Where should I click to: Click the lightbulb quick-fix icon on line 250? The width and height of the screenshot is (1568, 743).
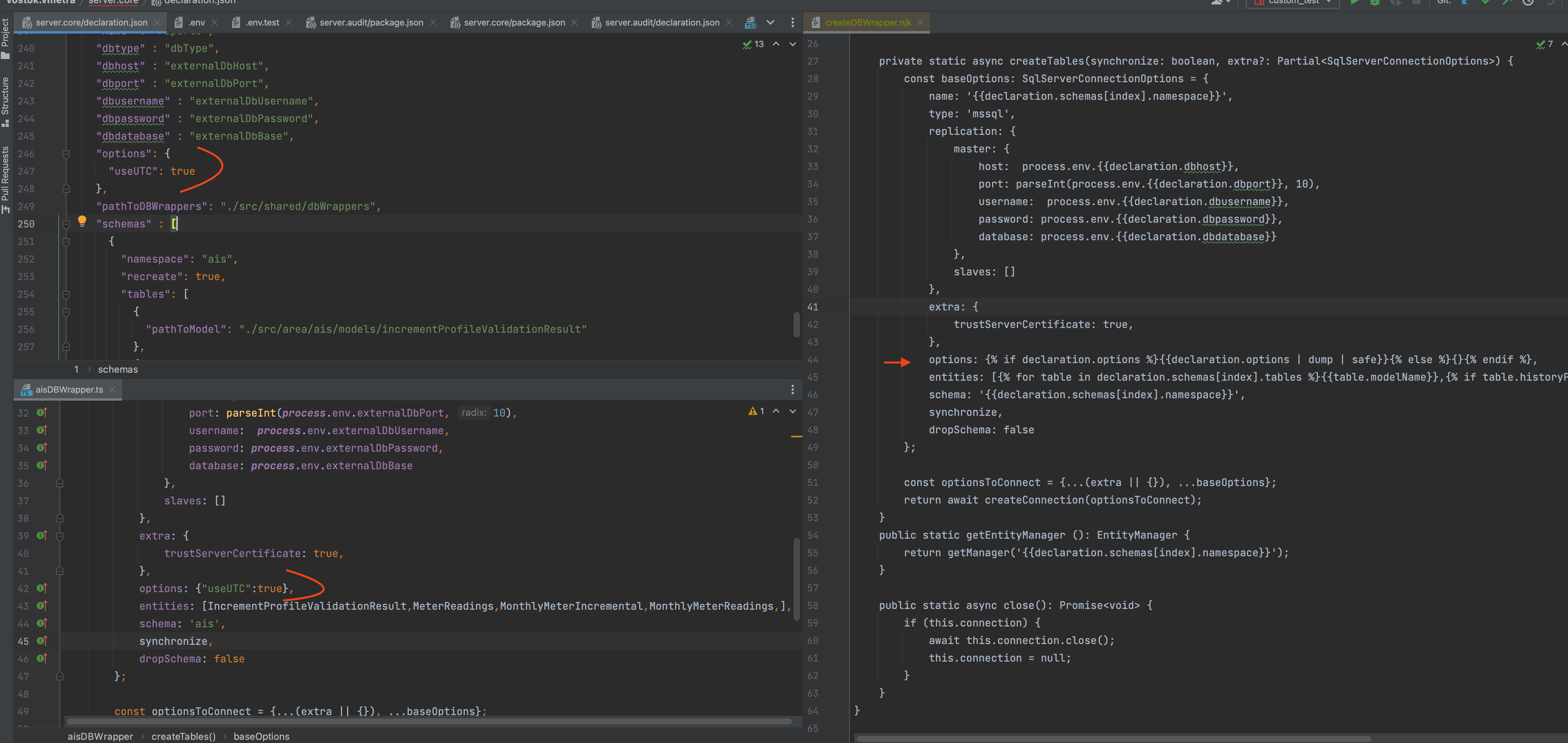tap(82, 221)
